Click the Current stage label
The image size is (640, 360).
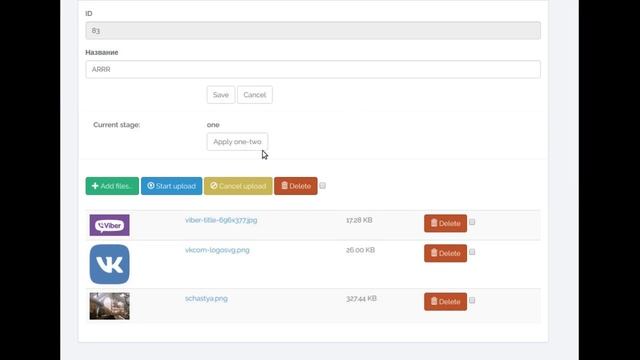[x=117, y=125]
